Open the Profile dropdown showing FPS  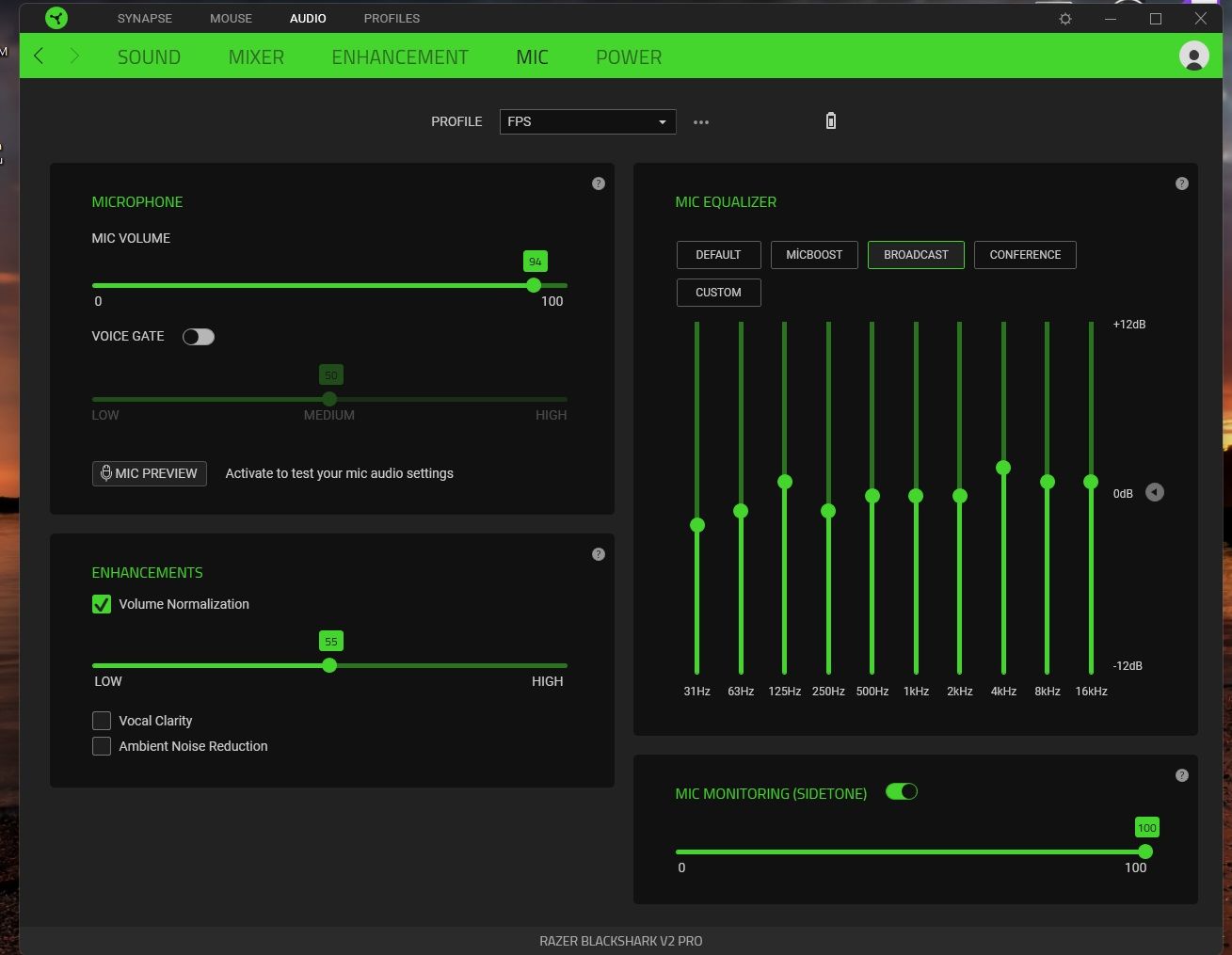(x=587, y=121)
